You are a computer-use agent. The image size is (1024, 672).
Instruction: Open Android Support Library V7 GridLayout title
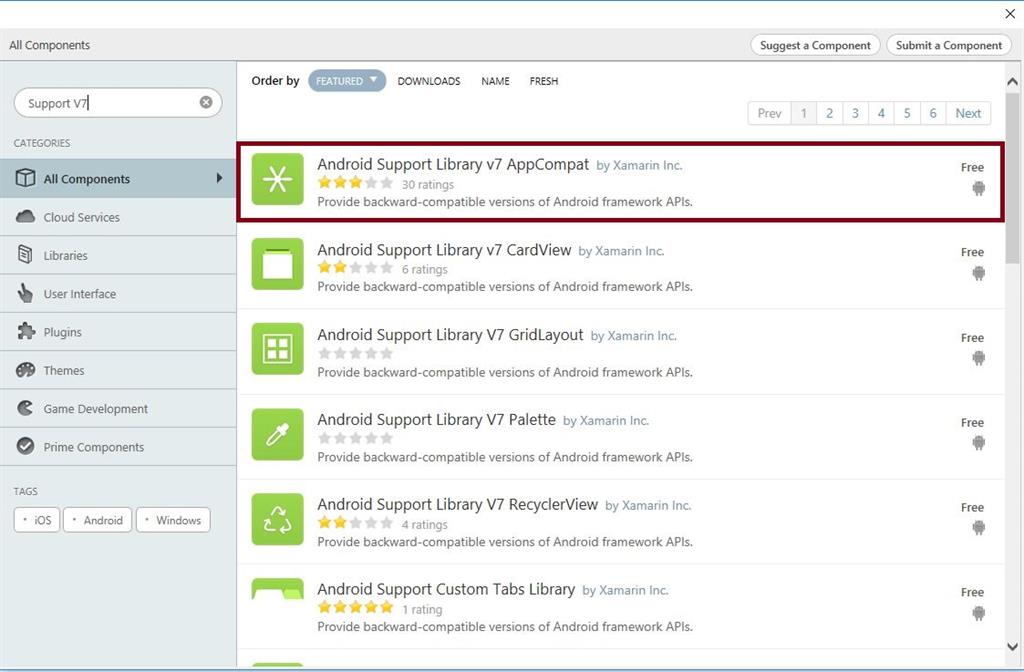point(450,335)
